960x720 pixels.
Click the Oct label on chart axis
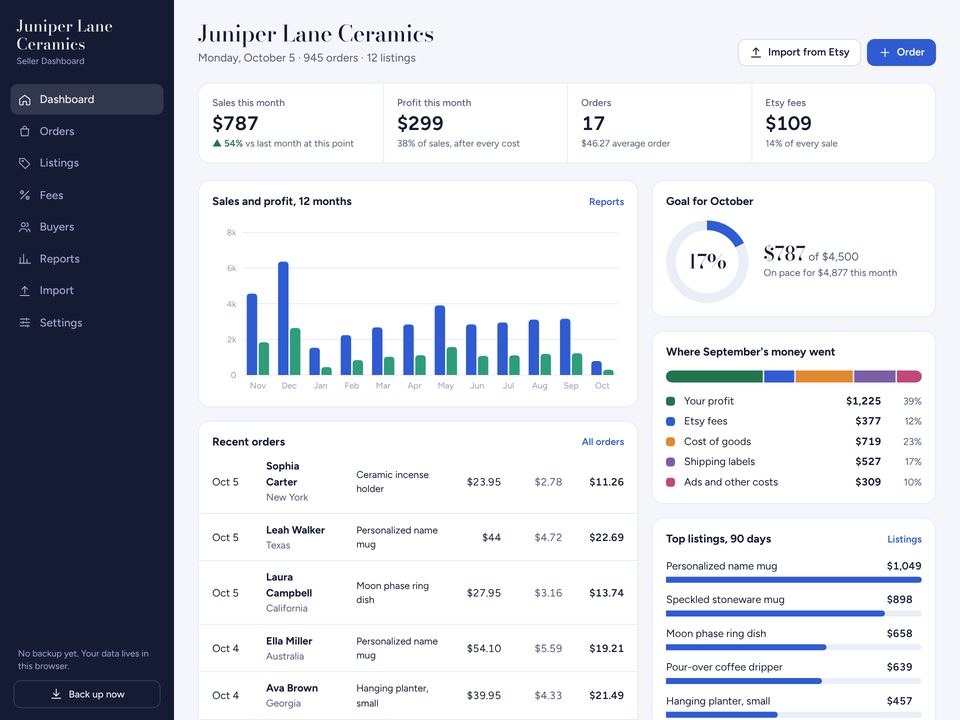coord(602,386)
